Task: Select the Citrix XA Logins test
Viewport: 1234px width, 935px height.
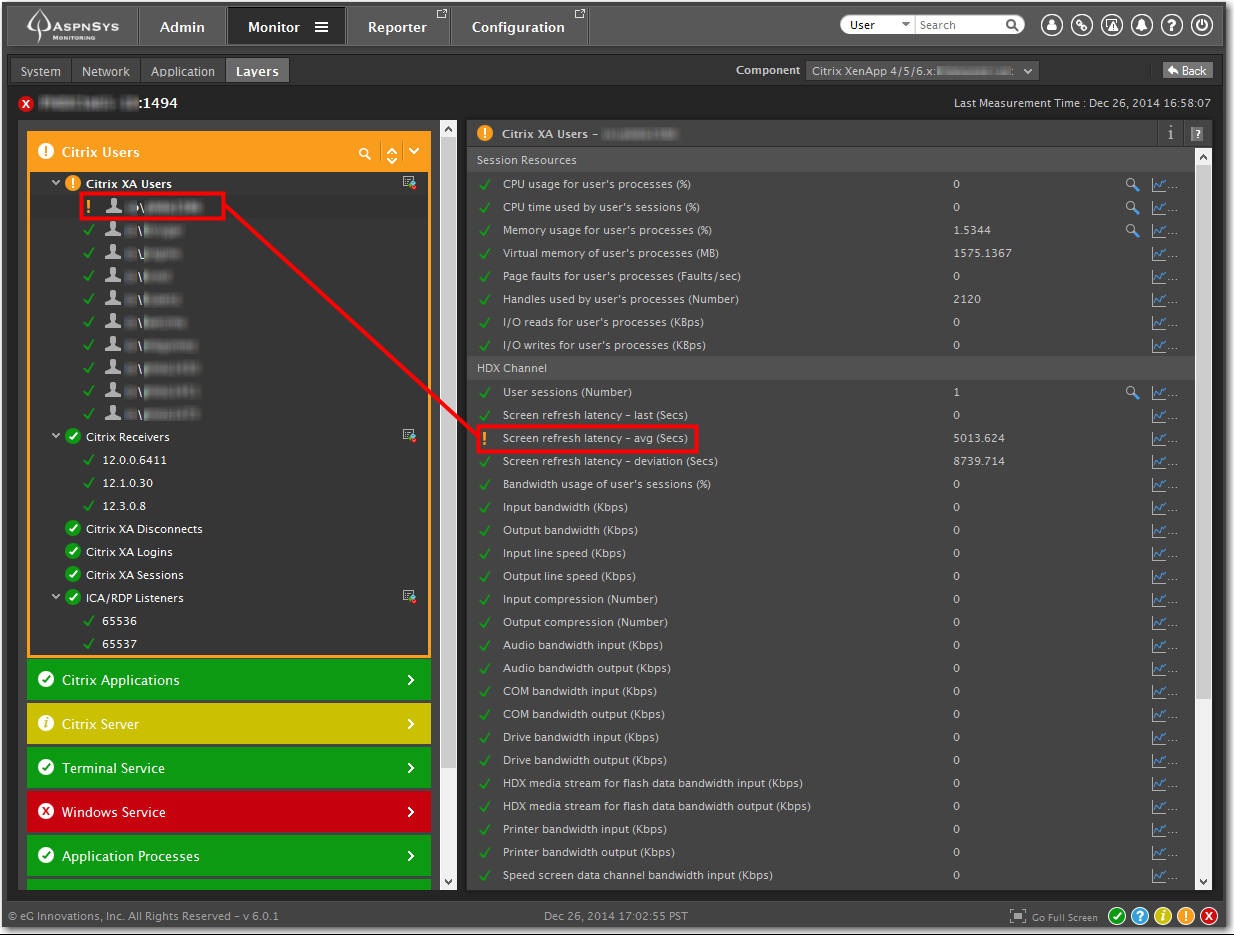Action: [x=129, y=552]
